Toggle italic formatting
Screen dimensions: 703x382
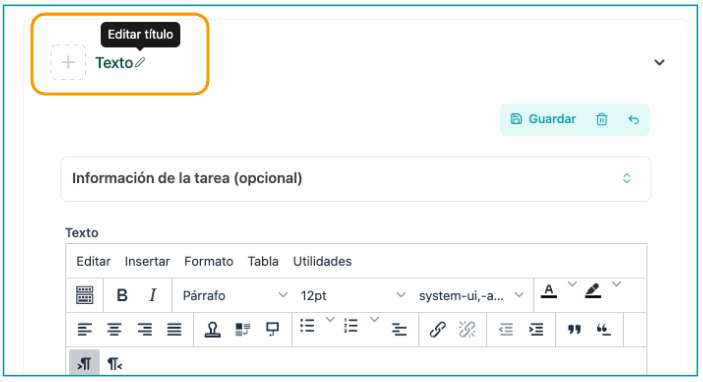(152, 295)
